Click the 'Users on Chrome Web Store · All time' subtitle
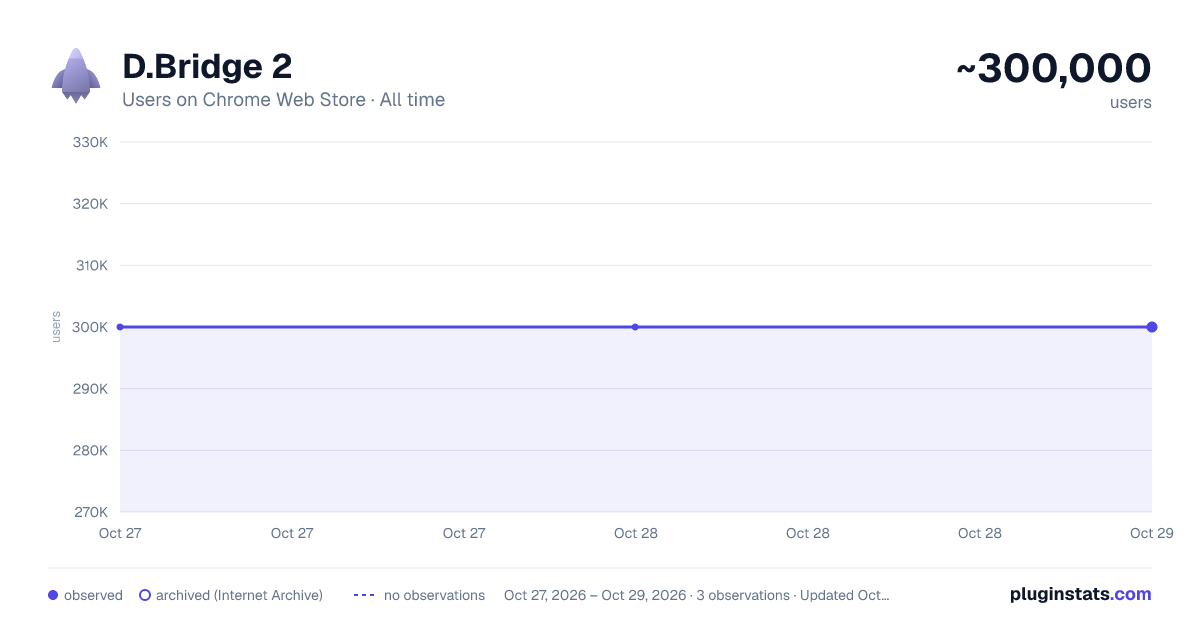 click(x=283, y=100)
